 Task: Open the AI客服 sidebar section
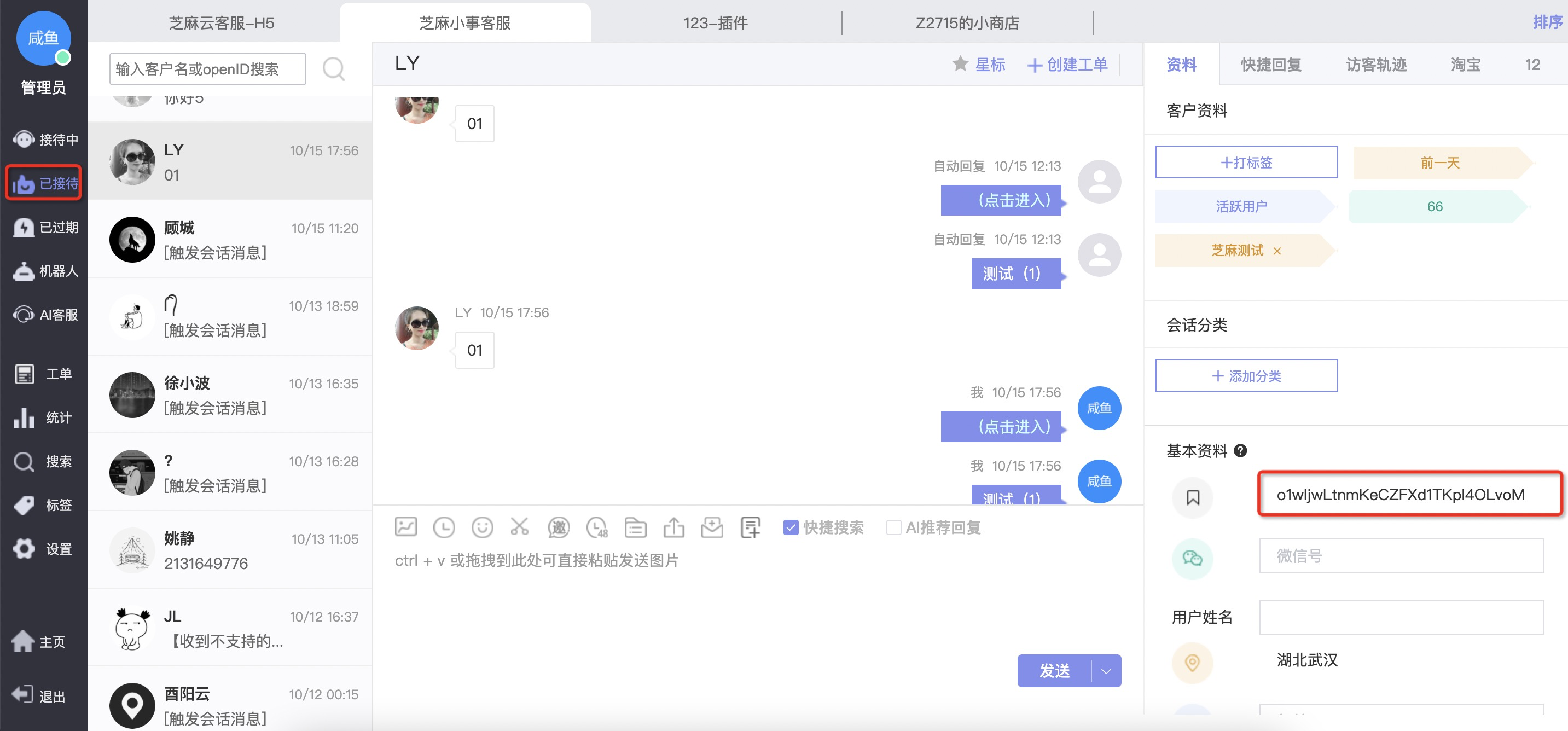(x=45, y=315)
